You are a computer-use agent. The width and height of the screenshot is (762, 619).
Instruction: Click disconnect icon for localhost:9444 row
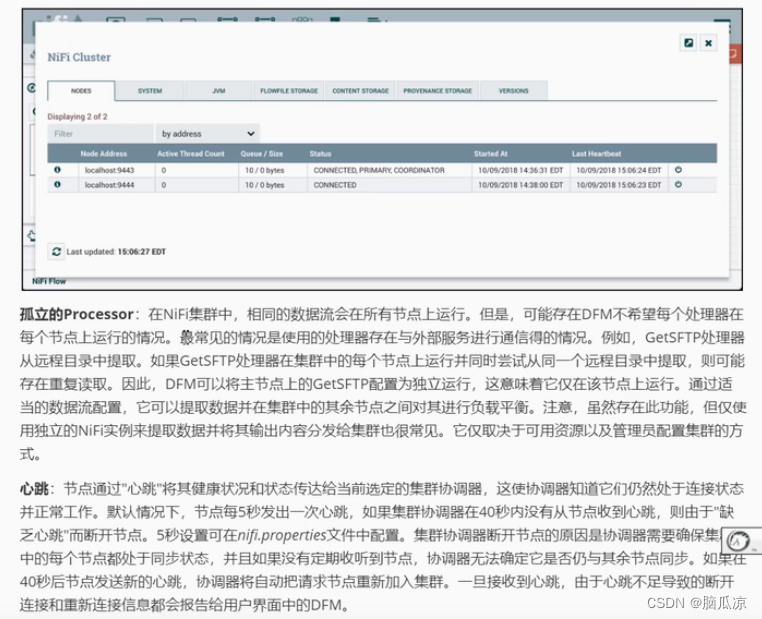[678, 185]
